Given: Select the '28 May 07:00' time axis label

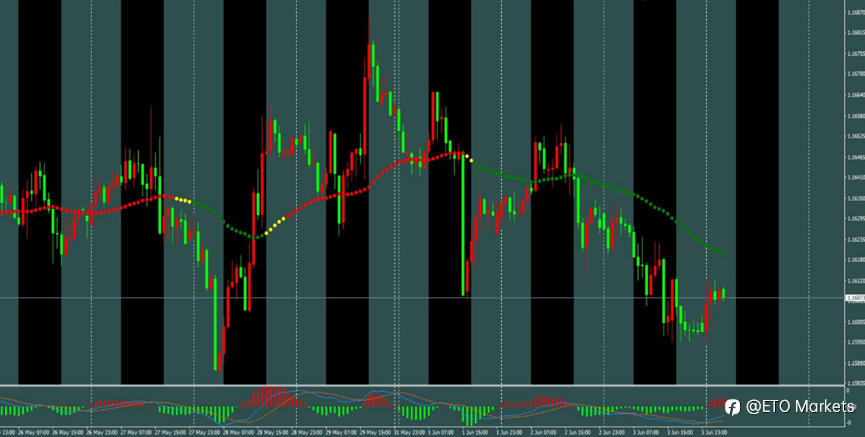Looking at the screenshot, I should pos(238,432).
